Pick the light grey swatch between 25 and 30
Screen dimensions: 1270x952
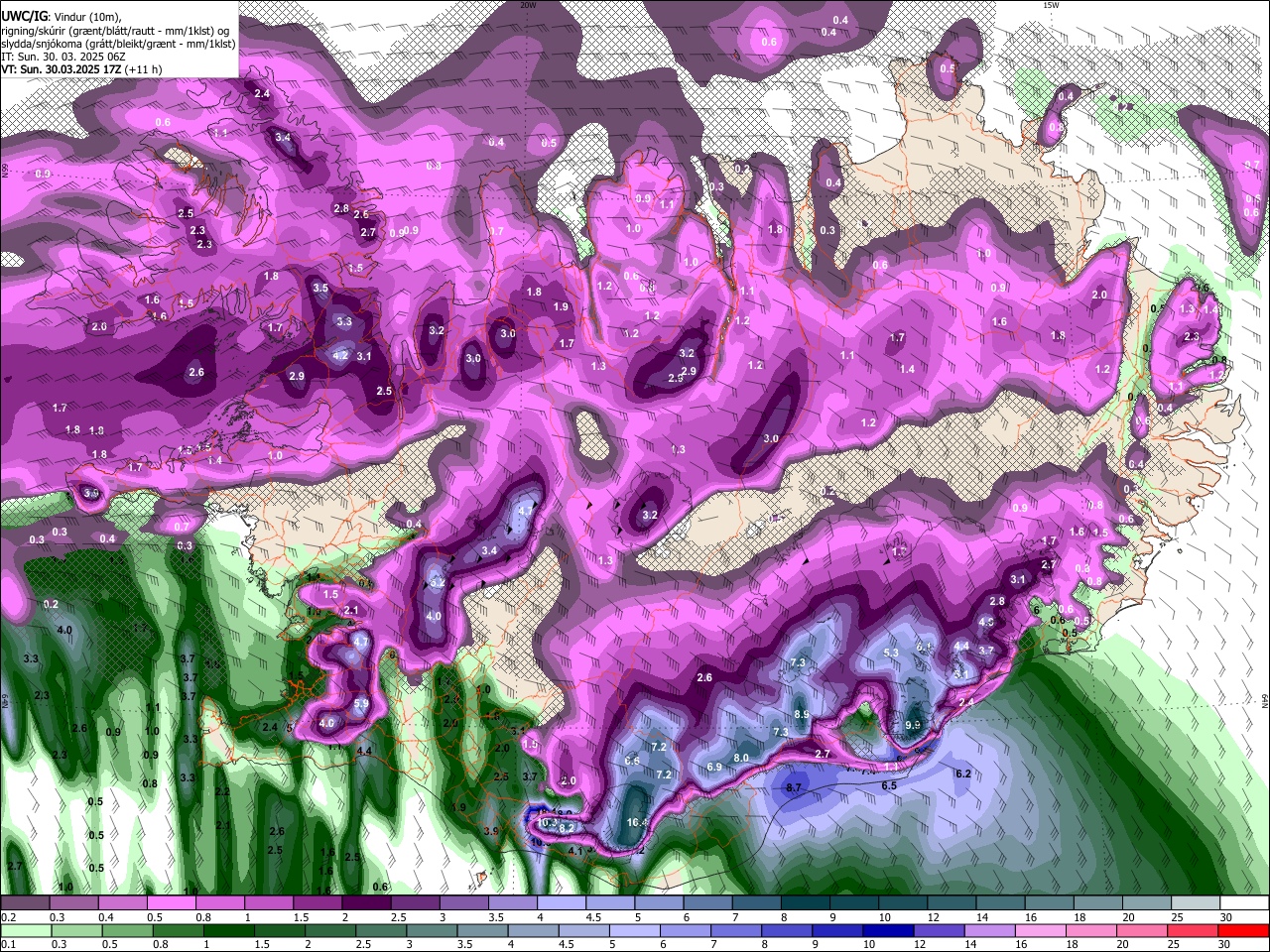point(1195,903)
